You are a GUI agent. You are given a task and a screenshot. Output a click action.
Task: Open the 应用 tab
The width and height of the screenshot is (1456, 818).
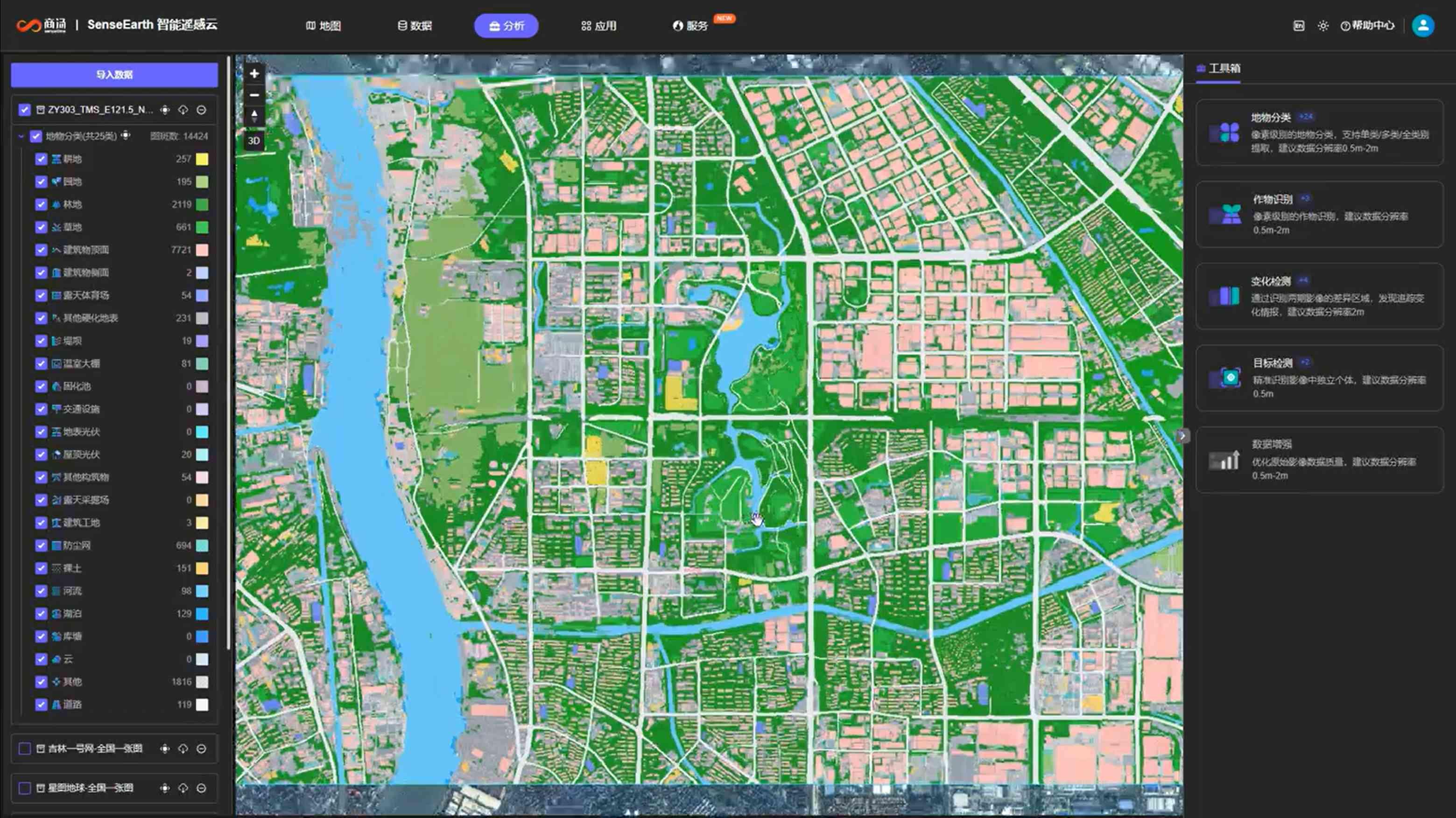point(598,25)
